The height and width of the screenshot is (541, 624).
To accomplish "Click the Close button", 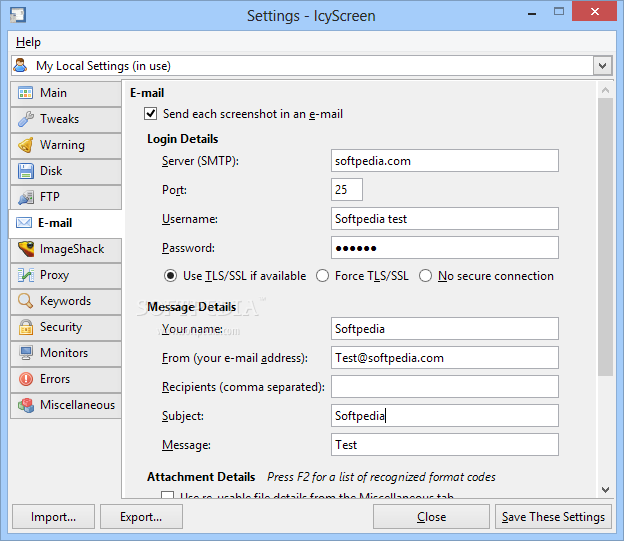I will [x=431, y=517].
